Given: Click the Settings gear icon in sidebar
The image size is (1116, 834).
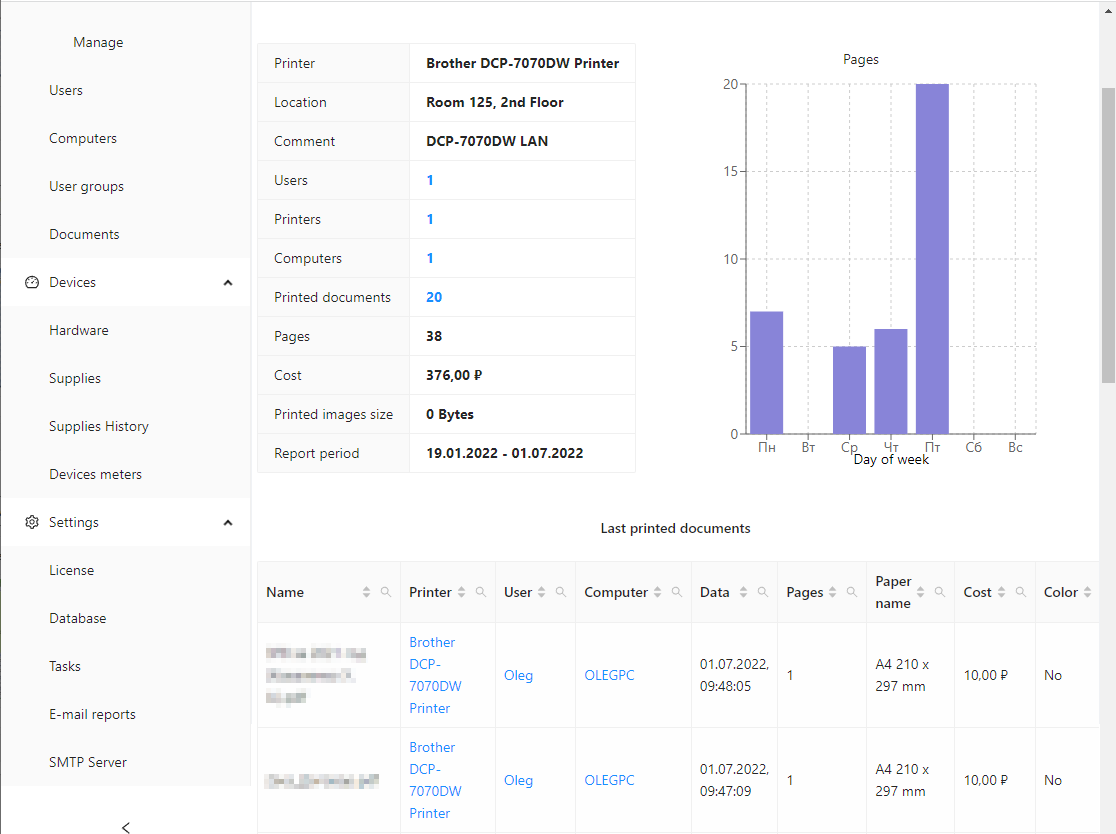Looking at the screenshot, I should point(32,523).
